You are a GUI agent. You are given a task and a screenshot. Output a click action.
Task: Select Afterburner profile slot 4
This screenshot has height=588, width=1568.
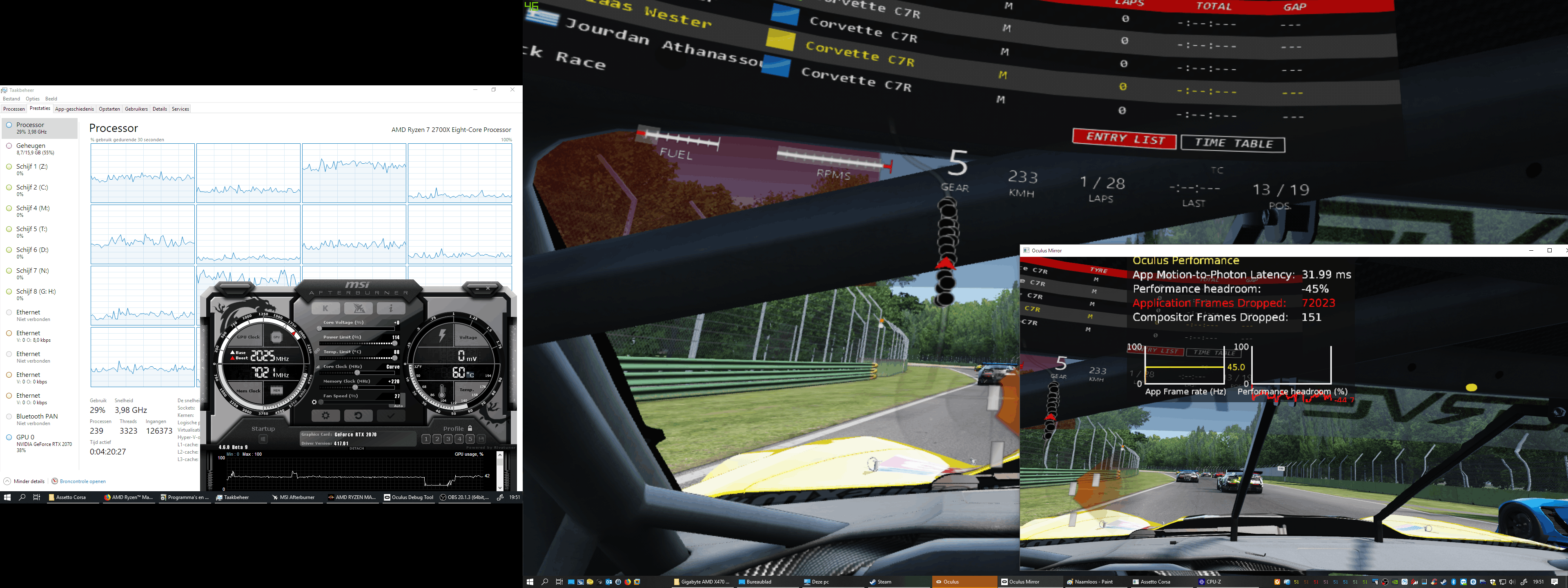459,439
